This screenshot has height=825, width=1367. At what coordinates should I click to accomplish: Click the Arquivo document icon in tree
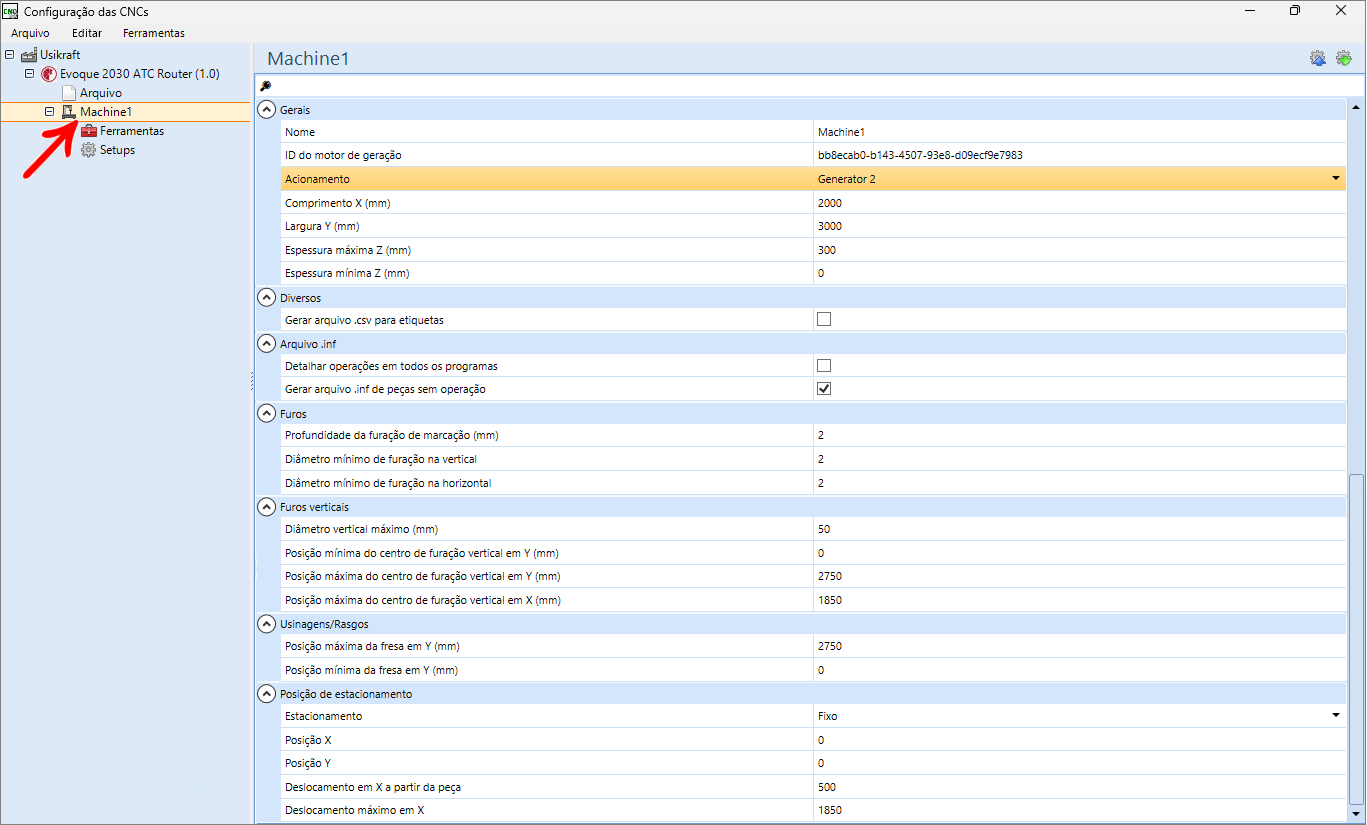click(x=69, y=93)
